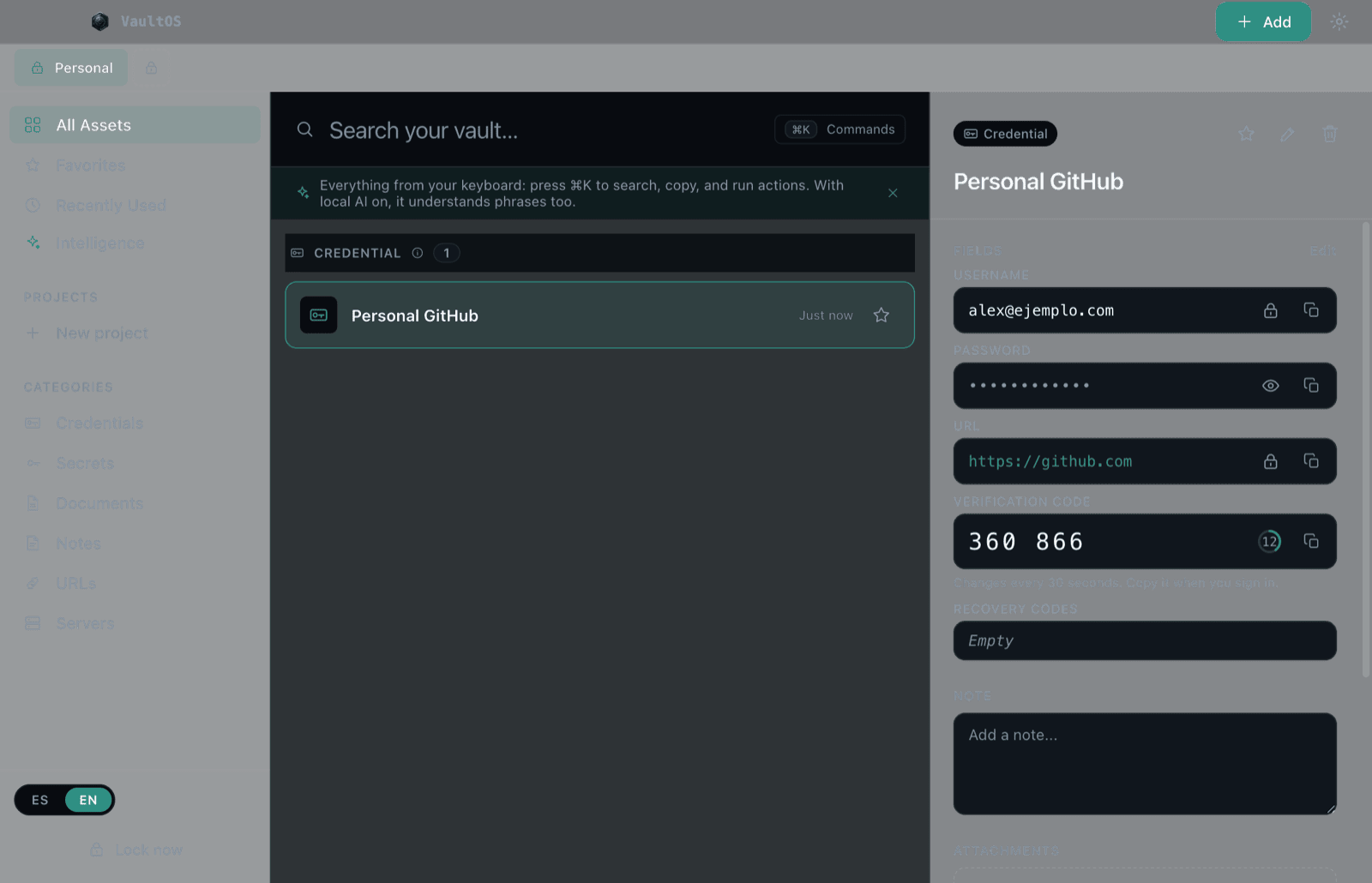Click Lock now at the sidebar bottom
1372x883 pixels.
pyautogui.click(x=136, y=850)
